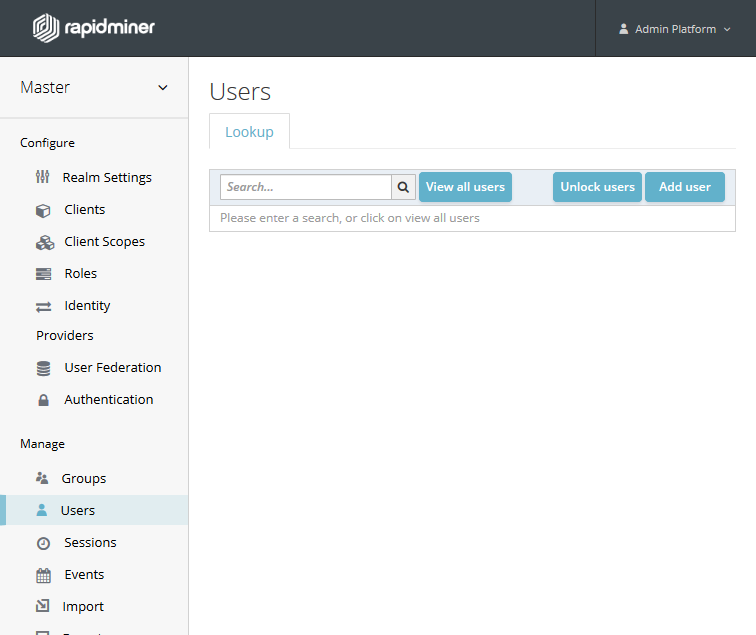Click the Identity Providers arrows icon
Viewport: 756px width, 635px height.
click(43, 306)
